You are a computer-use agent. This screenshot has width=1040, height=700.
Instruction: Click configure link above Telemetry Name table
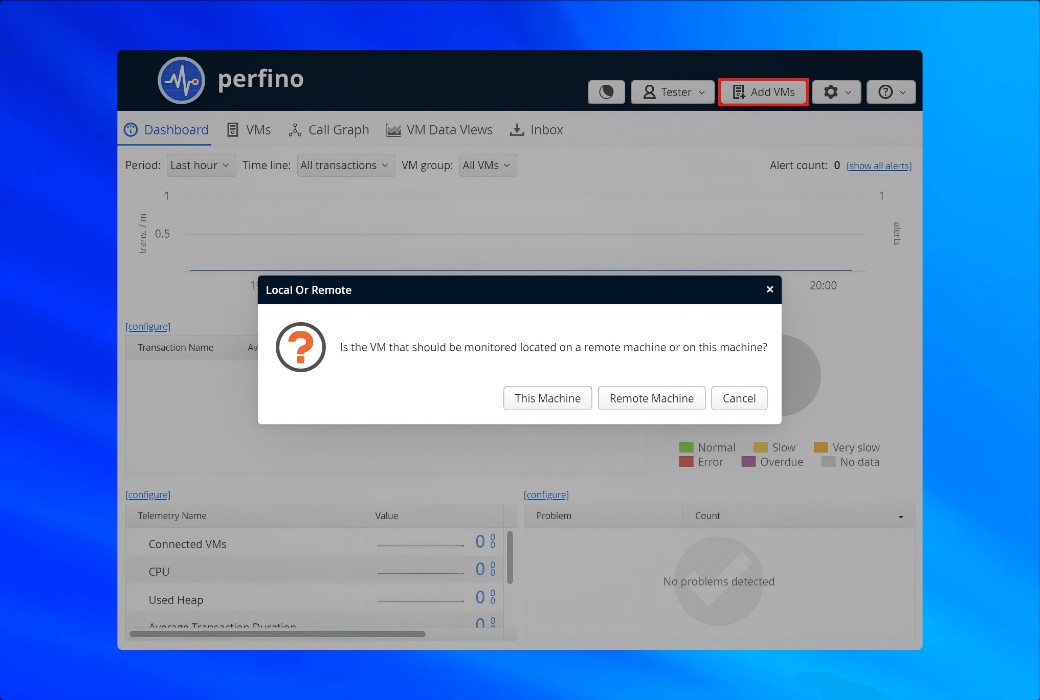coord(148,495)
